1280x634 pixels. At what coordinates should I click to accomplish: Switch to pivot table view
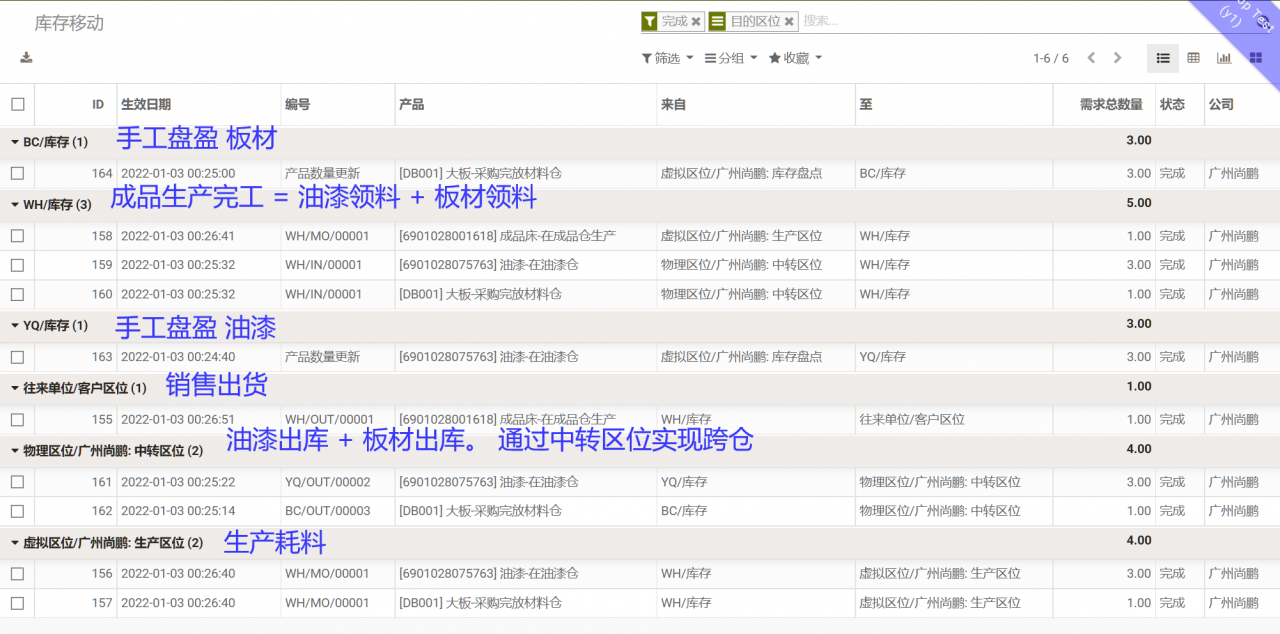click(x=1193, y=58)
